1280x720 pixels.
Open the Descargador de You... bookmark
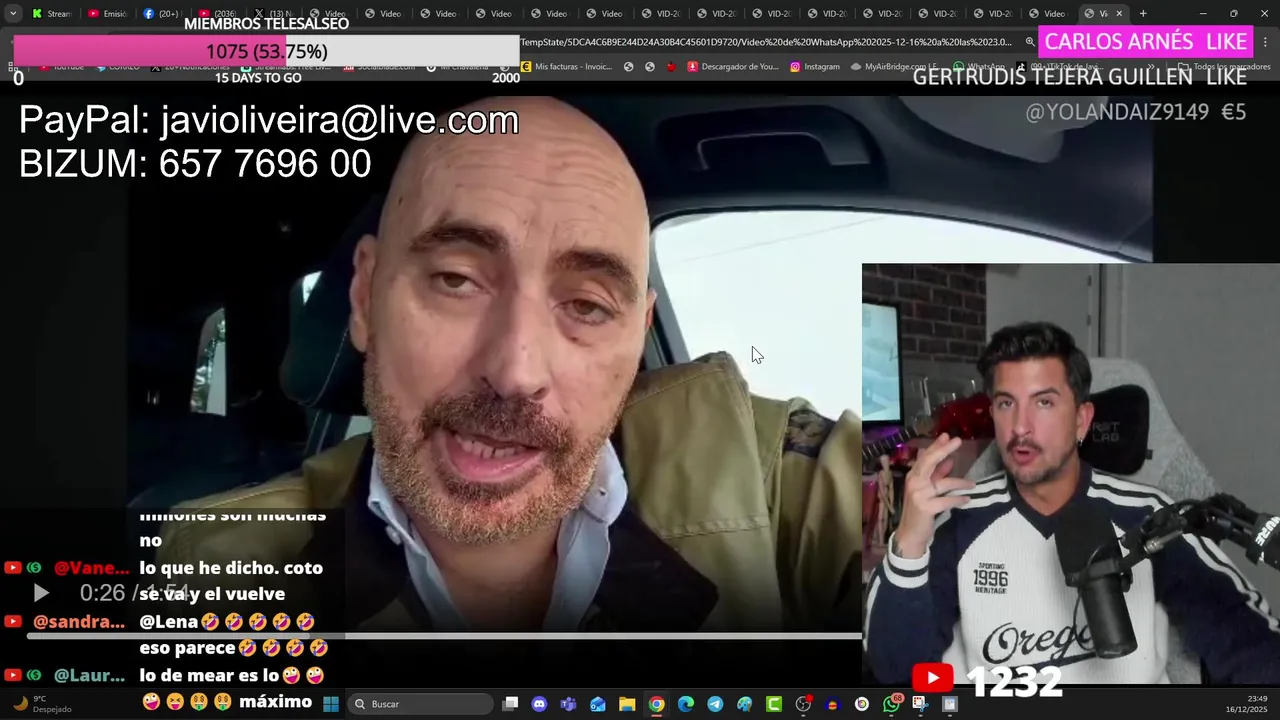pos(733,67)
